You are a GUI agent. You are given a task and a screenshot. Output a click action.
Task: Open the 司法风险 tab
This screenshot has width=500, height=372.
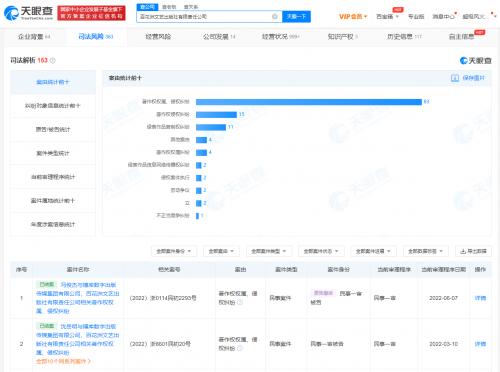tap(96, 37)
